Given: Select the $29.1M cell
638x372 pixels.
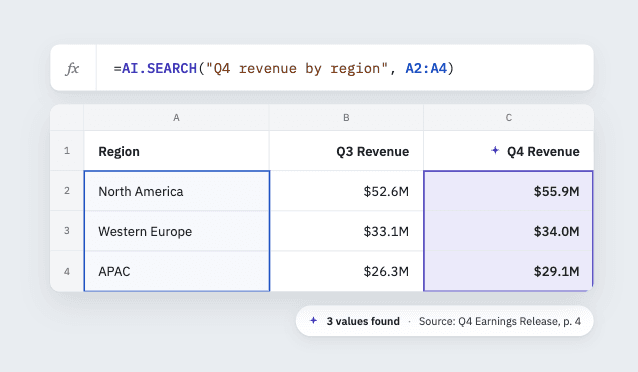Looking at the screenshot, I should 509,271.
